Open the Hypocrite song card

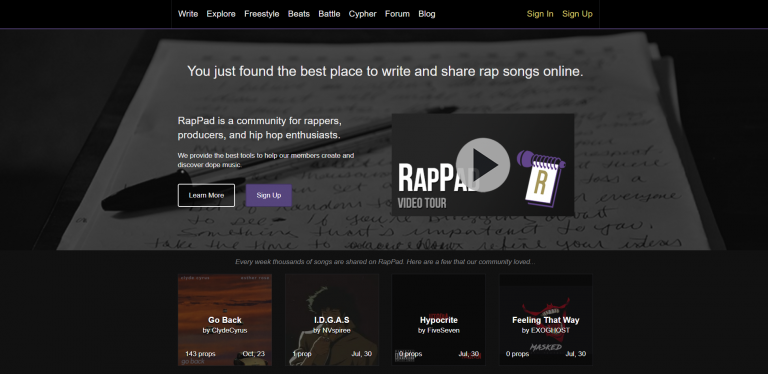(438, 320)
